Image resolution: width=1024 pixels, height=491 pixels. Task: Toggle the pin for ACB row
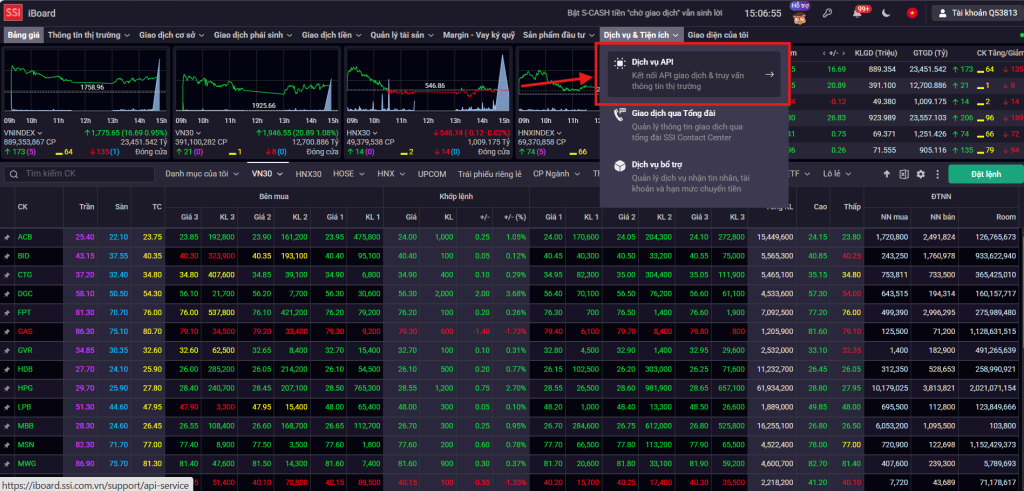click(x=6, y=237)
